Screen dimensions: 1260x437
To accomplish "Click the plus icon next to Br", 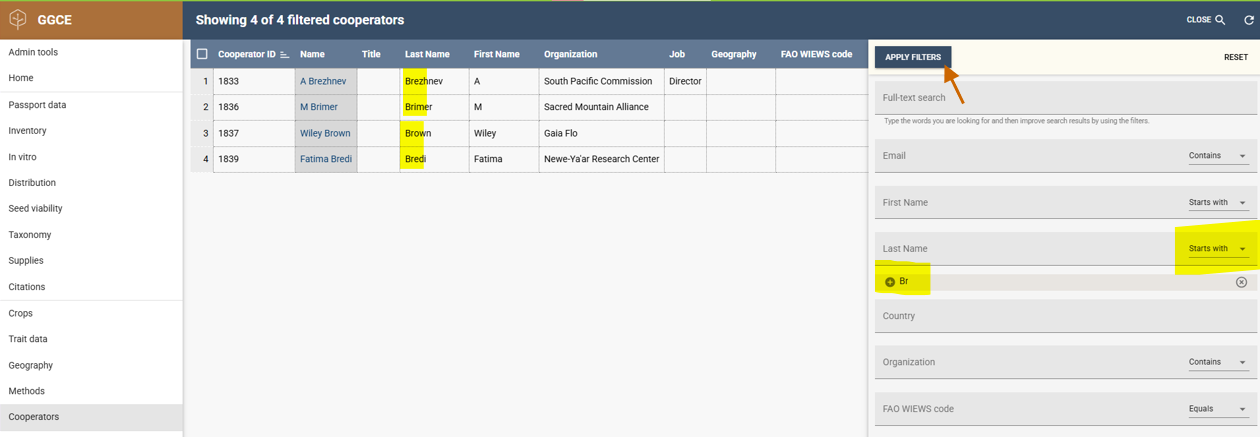I will point(890,282).
